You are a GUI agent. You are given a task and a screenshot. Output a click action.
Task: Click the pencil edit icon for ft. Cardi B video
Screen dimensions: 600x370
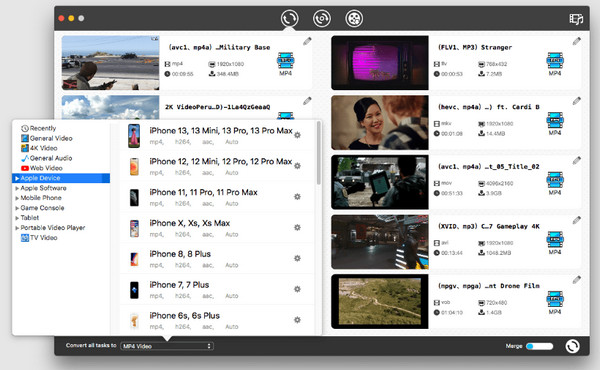pyautogui.click(x=577, y=101)
